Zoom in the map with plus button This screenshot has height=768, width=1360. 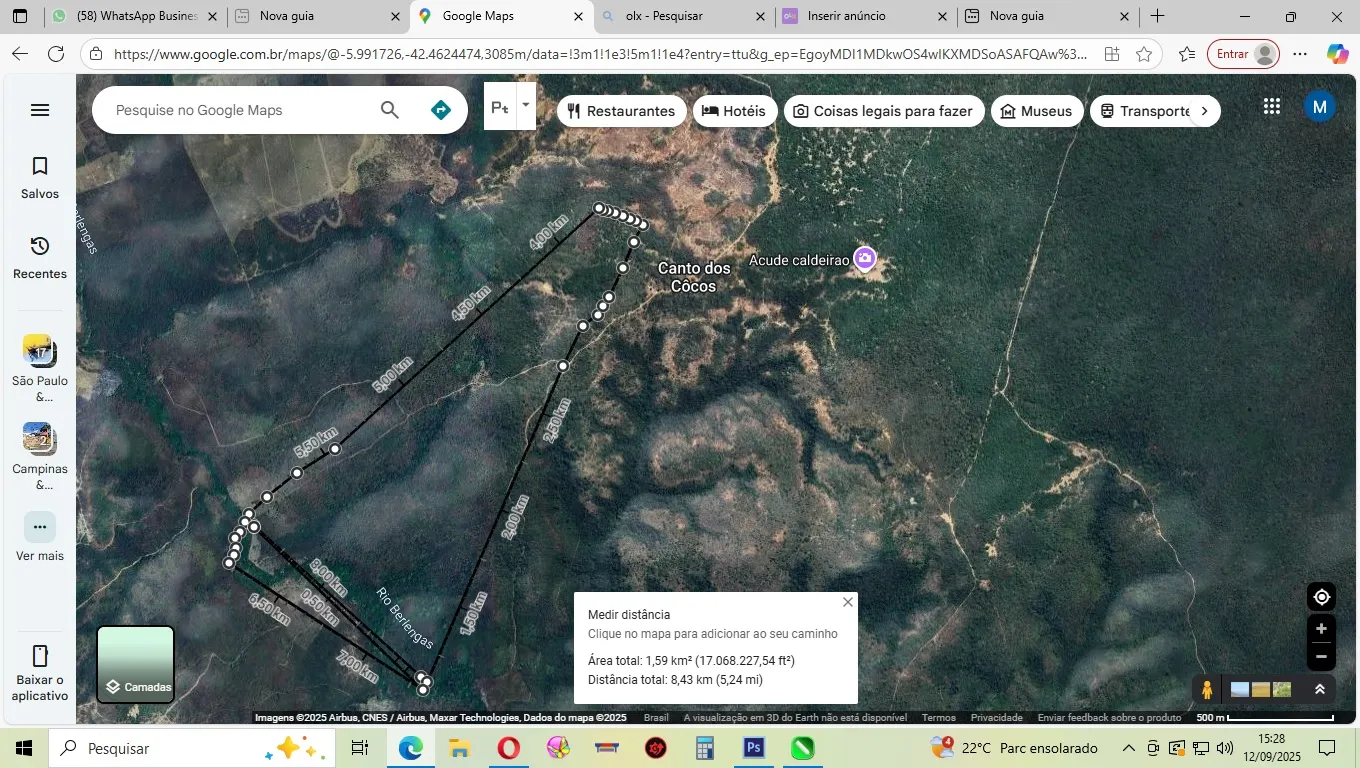[1322, 629]
